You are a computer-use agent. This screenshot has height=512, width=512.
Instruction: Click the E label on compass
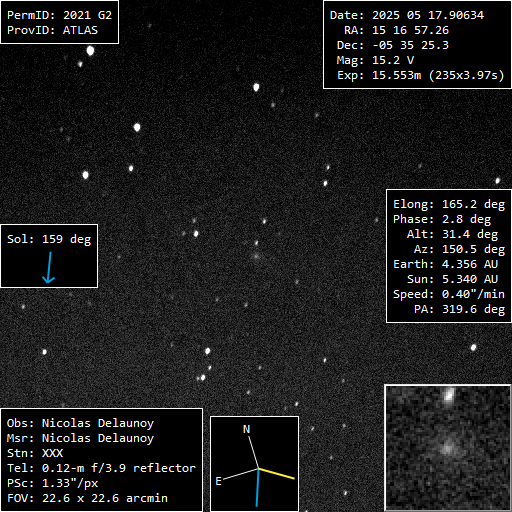coord(218,481)
